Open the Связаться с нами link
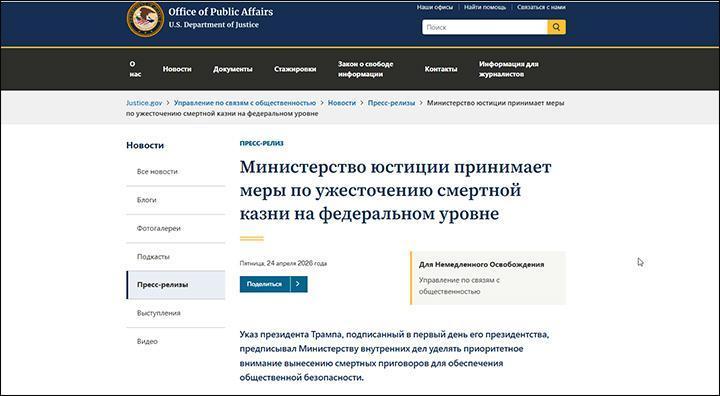 (541, 7)
